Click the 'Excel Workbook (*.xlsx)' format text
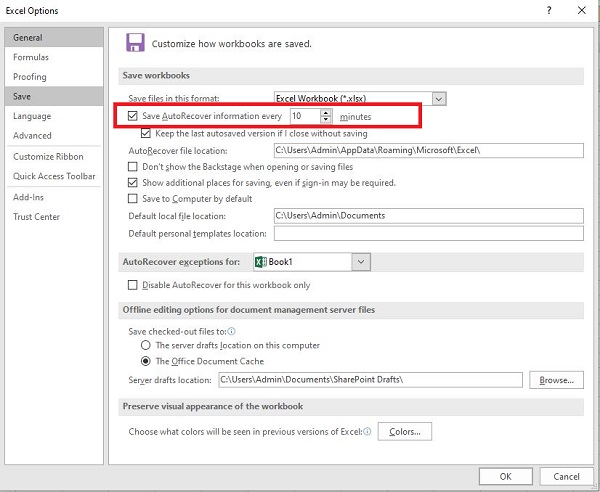Image resolution: width=600 pixels, height=492 pixels. click(x=321, y=99)
